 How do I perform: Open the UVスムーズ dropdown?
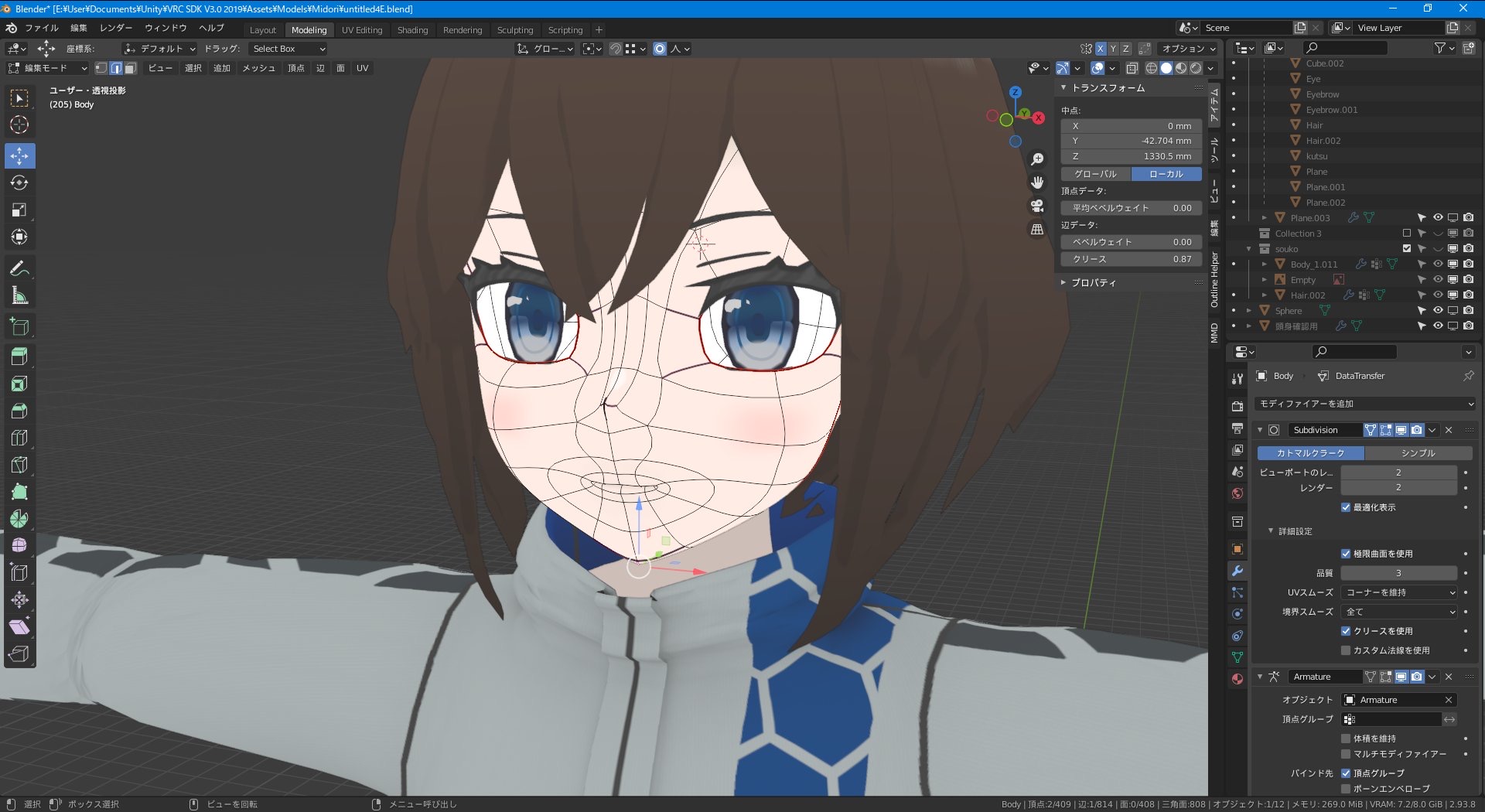[1400, 592]
